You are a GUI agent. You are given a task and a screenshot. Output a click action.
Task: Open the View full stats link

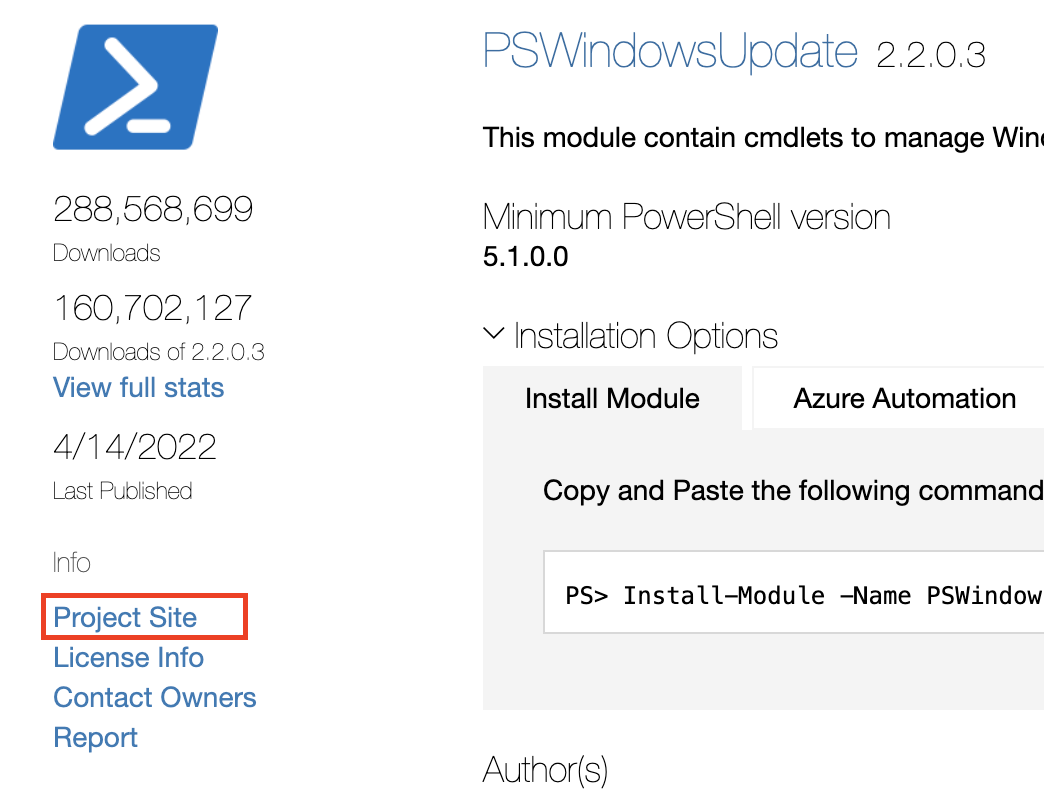(138, 387)
